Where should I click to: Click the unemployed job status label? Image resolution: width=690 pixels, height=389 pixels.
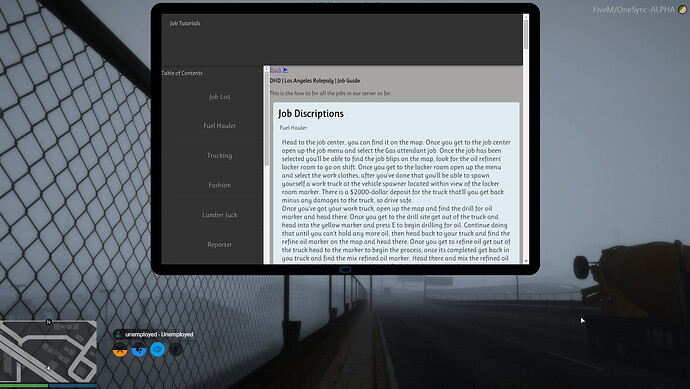pos(159,334)
